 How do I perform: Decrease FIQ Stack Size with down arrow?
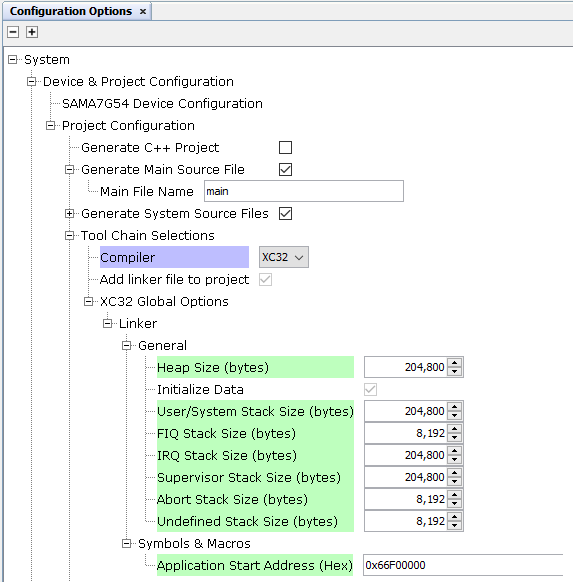[455, 438]
